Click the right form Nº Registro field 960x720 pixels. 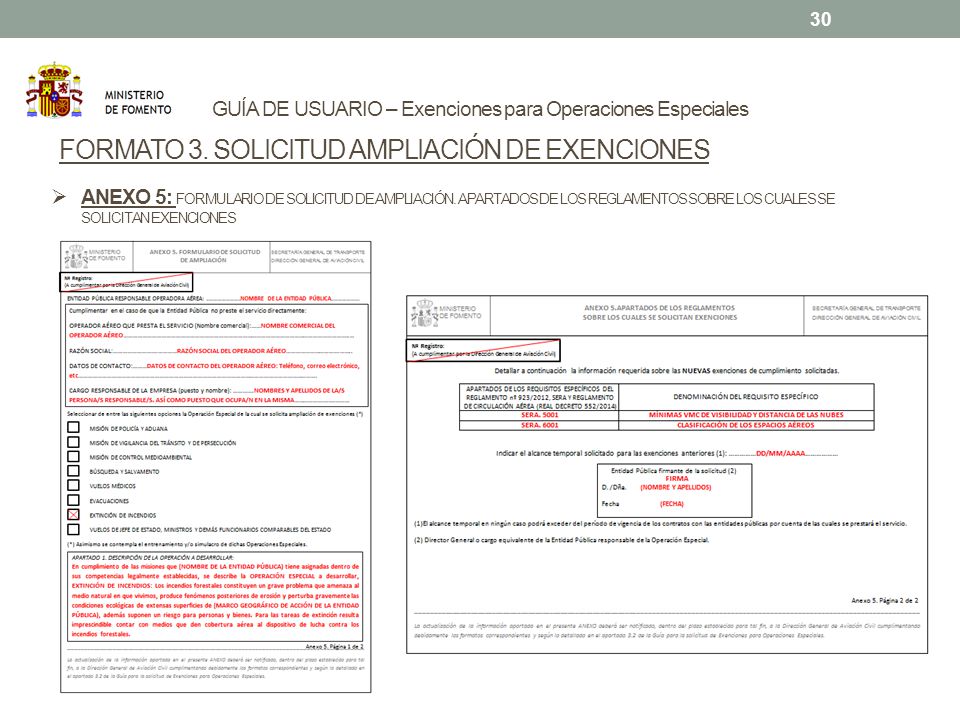[x=483, y=350]
